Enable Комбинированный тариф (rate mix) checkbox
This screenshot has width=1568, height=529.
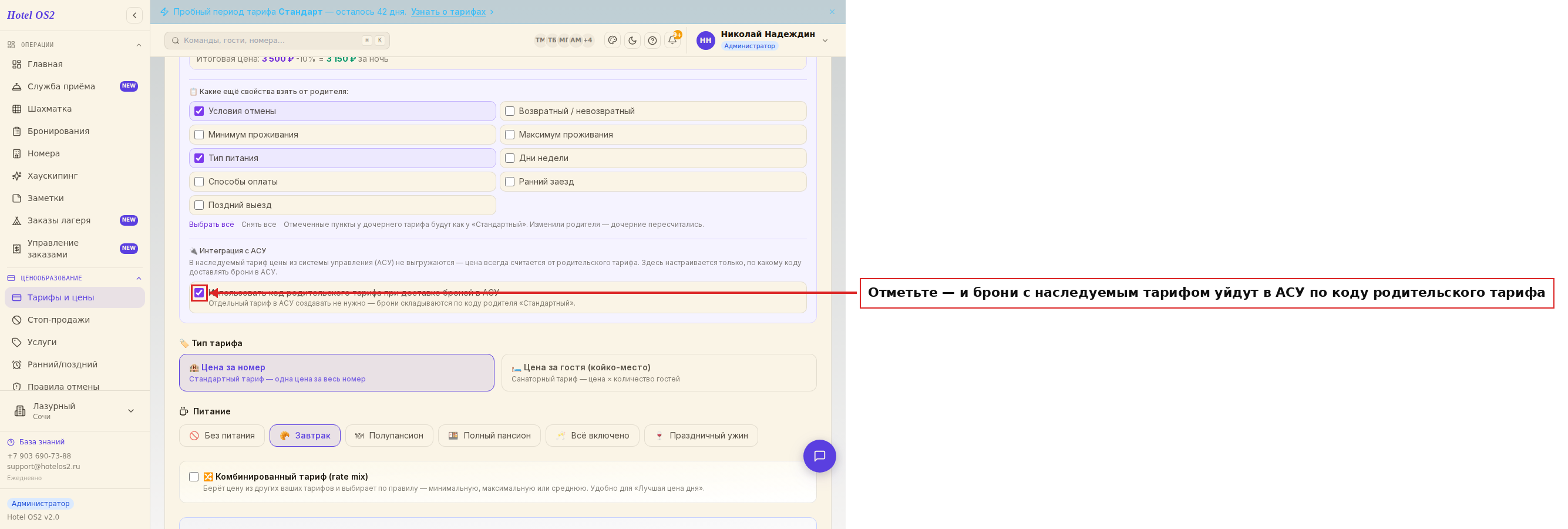point(194,477)
